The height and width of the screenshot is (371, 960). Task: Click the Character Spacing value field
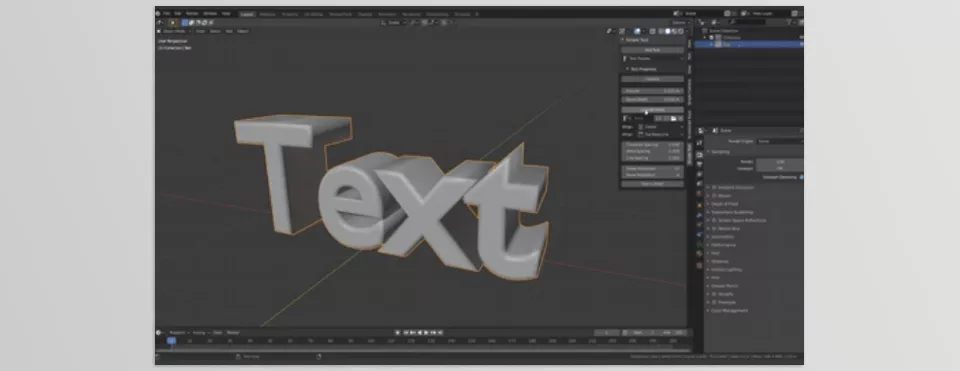pyautogui.click(x=653, y=144)
